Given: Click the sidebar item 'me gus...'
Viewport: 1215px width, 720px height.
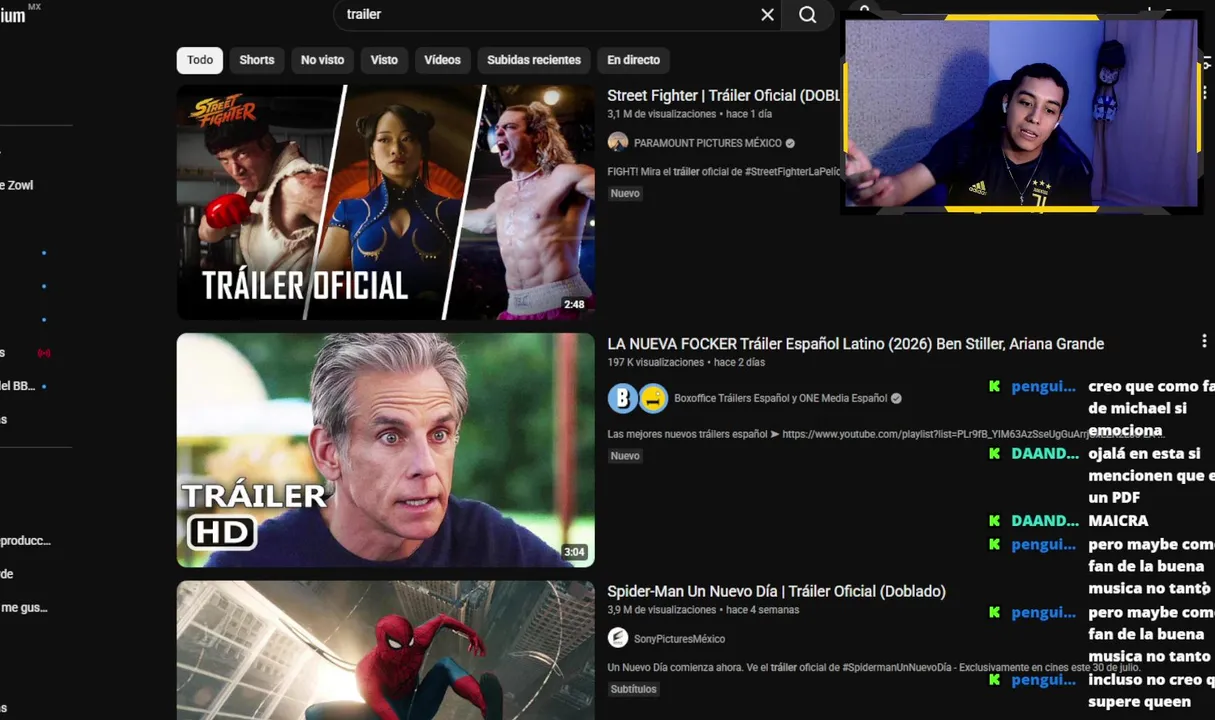Looking at the screenshot, I should (24, 608).
